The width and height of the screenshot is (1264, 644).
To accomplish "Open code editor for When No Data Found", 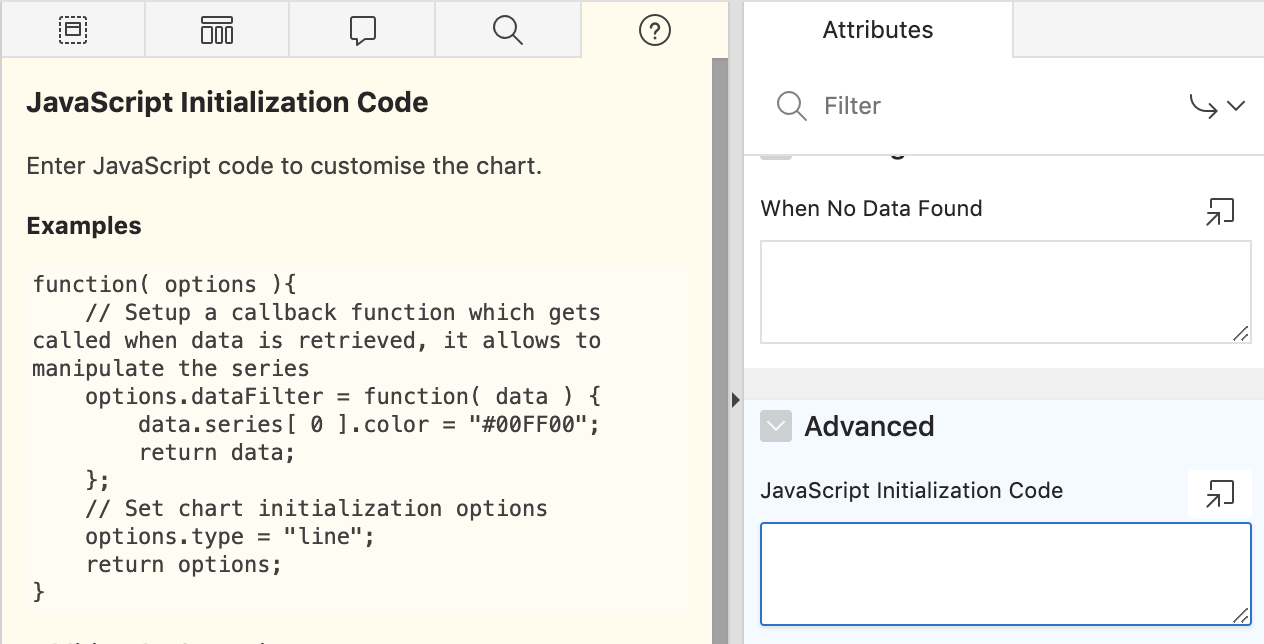I will tap(1220, 210).
